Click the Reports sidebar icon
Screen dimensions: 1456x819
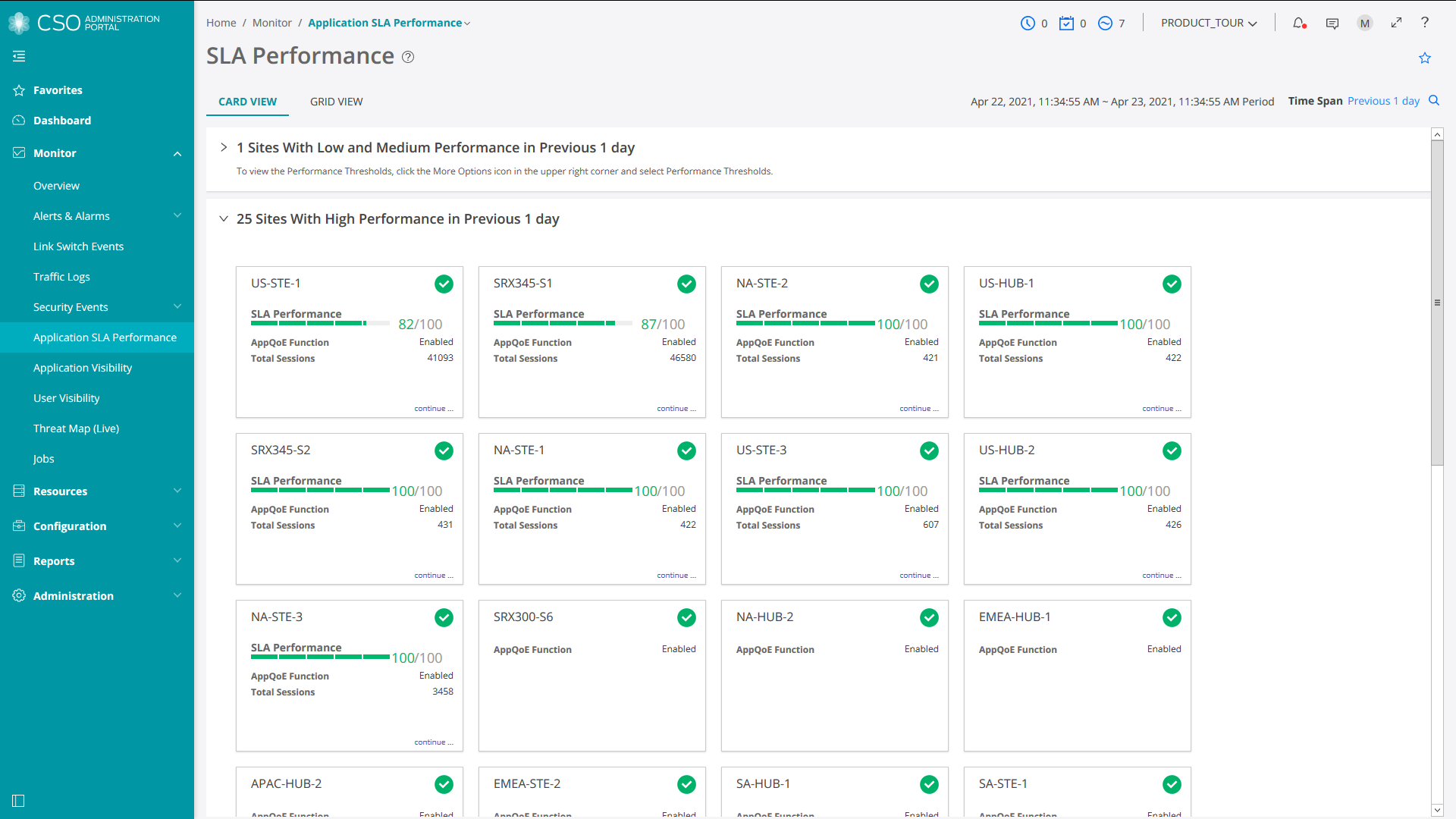point(19,561)
